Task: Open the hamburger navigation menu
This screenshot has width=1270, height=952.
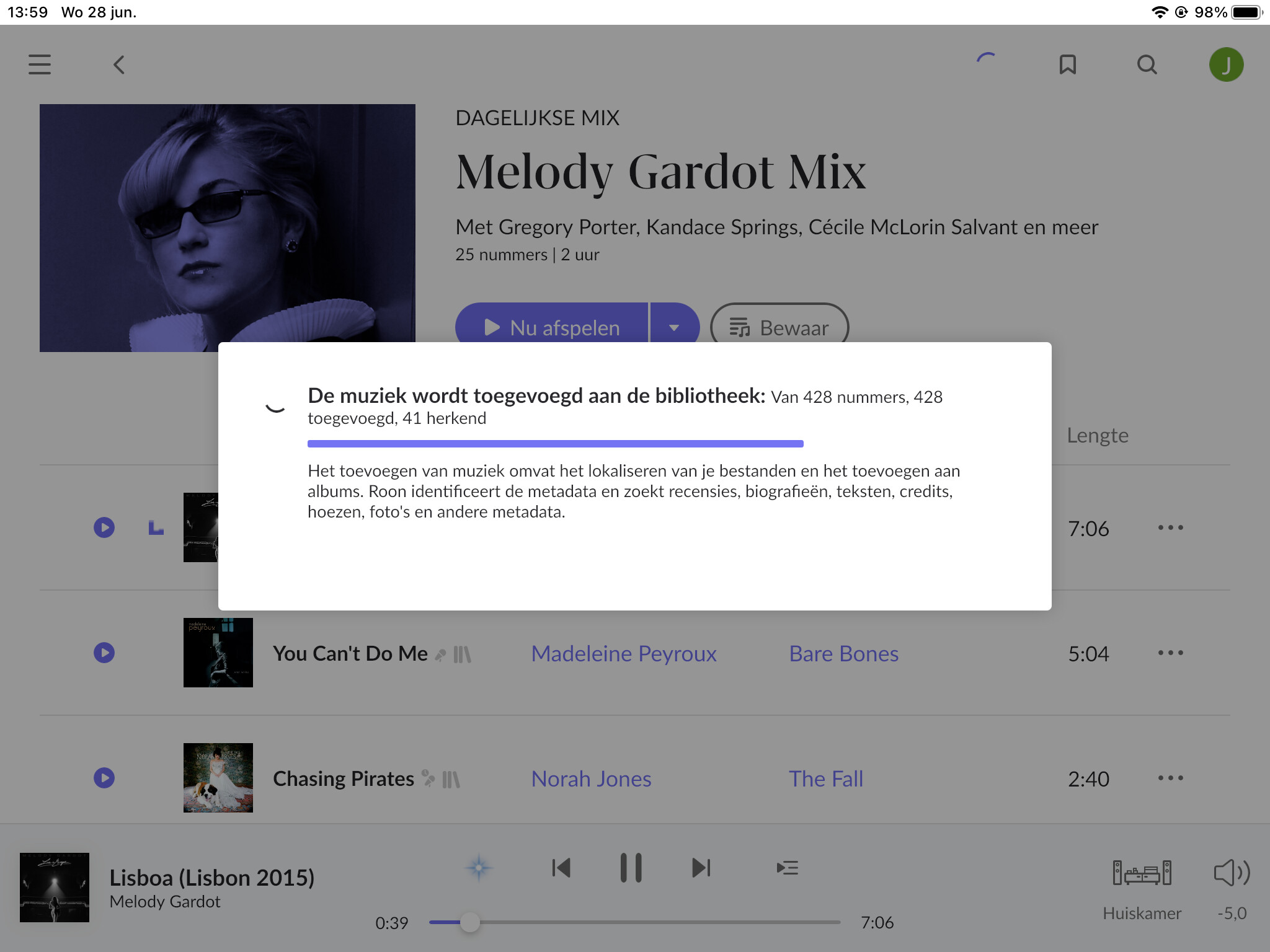Action: [x=40, y=64]
